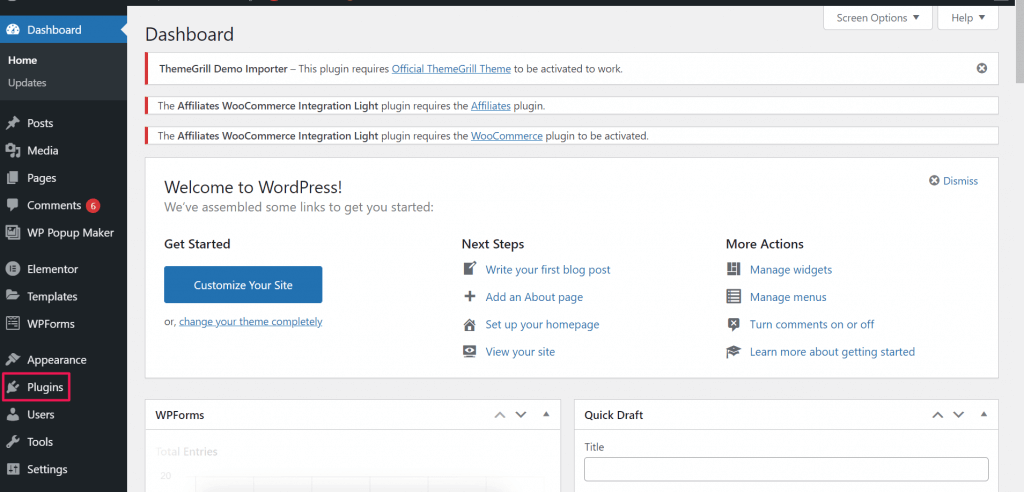Move the WPForms widget up
Viewport: 1024px width, 492px height.
[500, 414]
